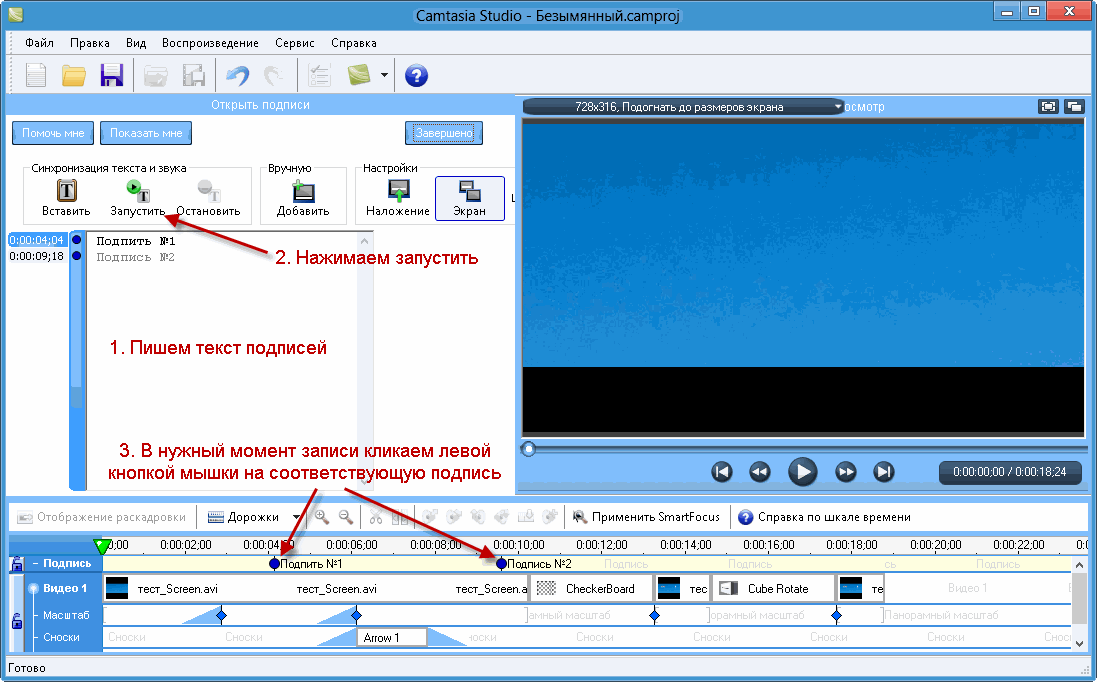Click the Вставить (paste text) caption icon
This screenshot has width=1097, height=682.
point(66,190)
